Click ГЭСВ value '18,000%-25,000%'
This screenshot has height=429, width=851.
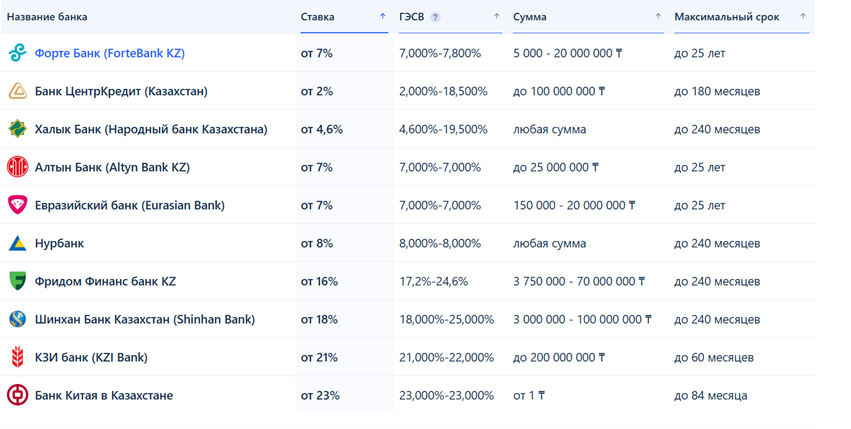pos(447,319)
